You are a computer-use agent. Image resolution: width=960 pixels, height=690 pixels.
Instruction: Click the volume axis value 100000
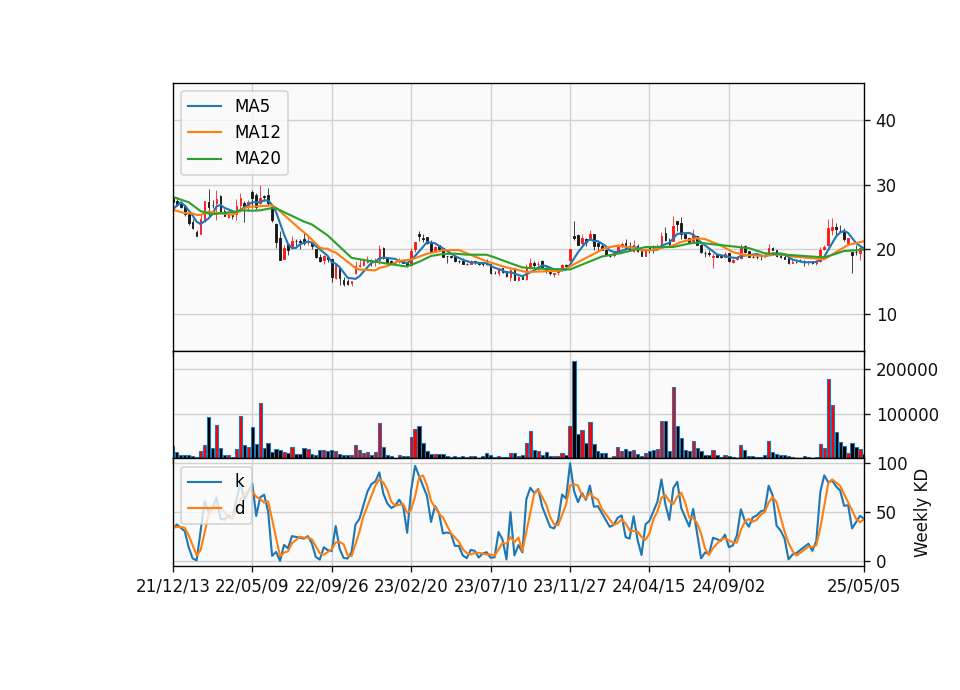907,415
